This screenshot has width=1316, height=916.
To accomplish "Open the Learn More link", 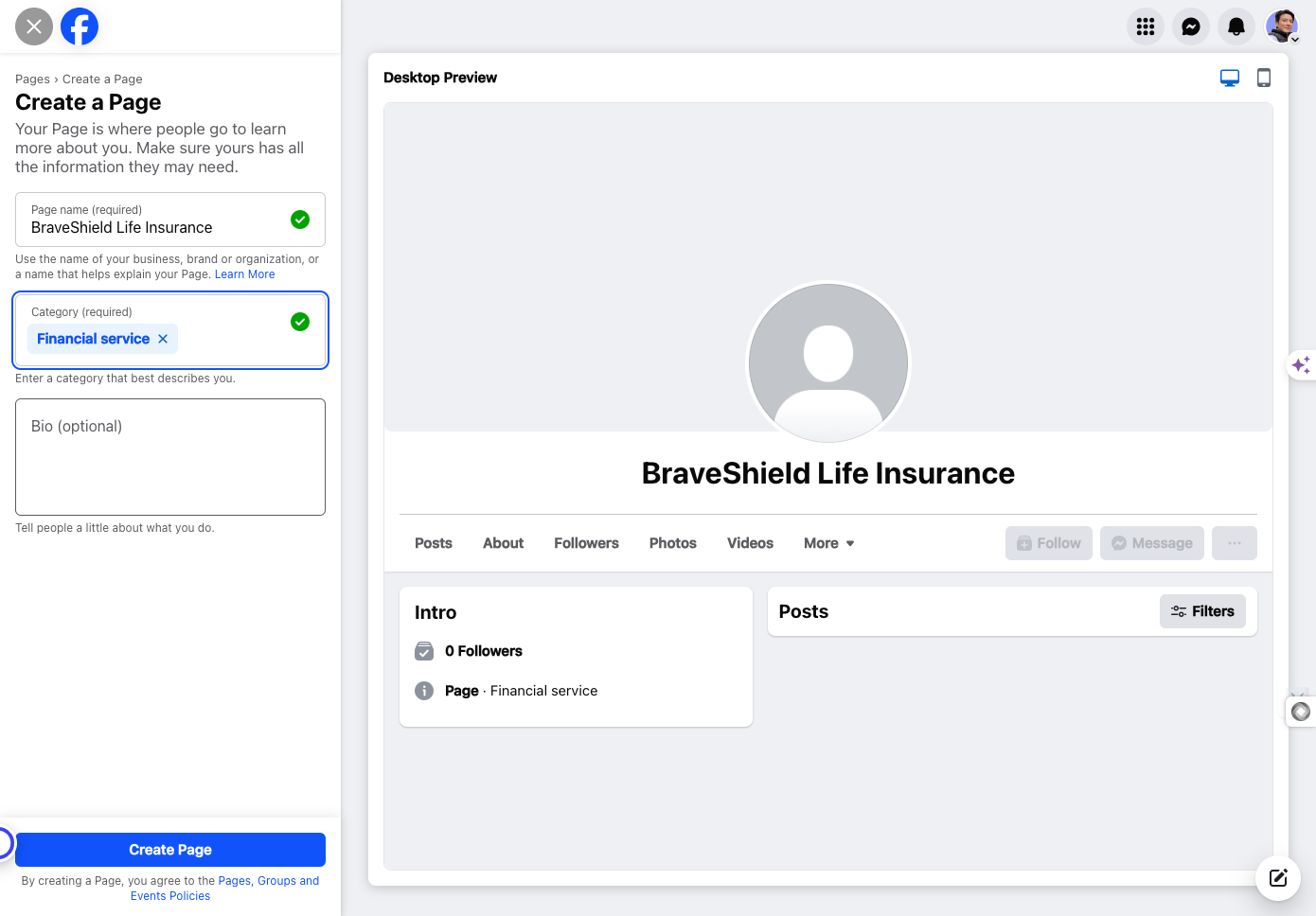I will (x=245, y=274).
